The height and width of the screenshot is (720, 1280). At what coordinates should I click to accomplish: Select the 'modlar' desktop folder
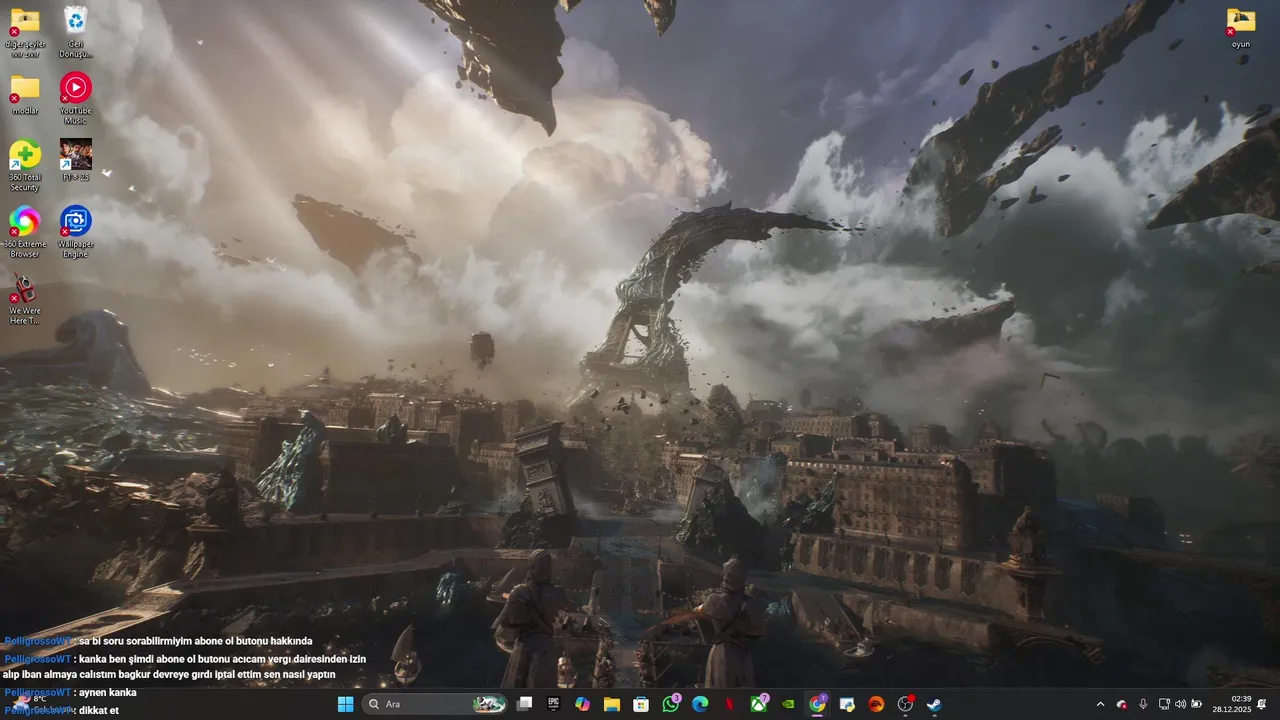click(x=24, y=95)
